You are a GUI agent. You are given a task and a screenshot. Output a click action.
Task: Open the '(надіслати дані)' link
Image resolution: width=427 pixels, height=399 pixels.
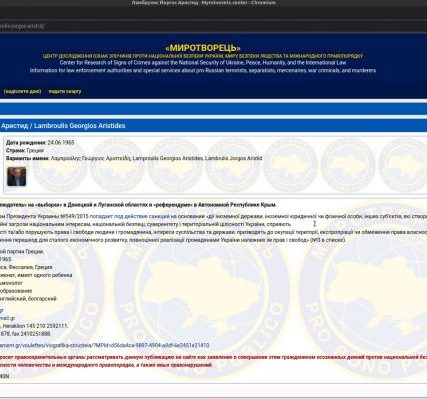[22, 91]
